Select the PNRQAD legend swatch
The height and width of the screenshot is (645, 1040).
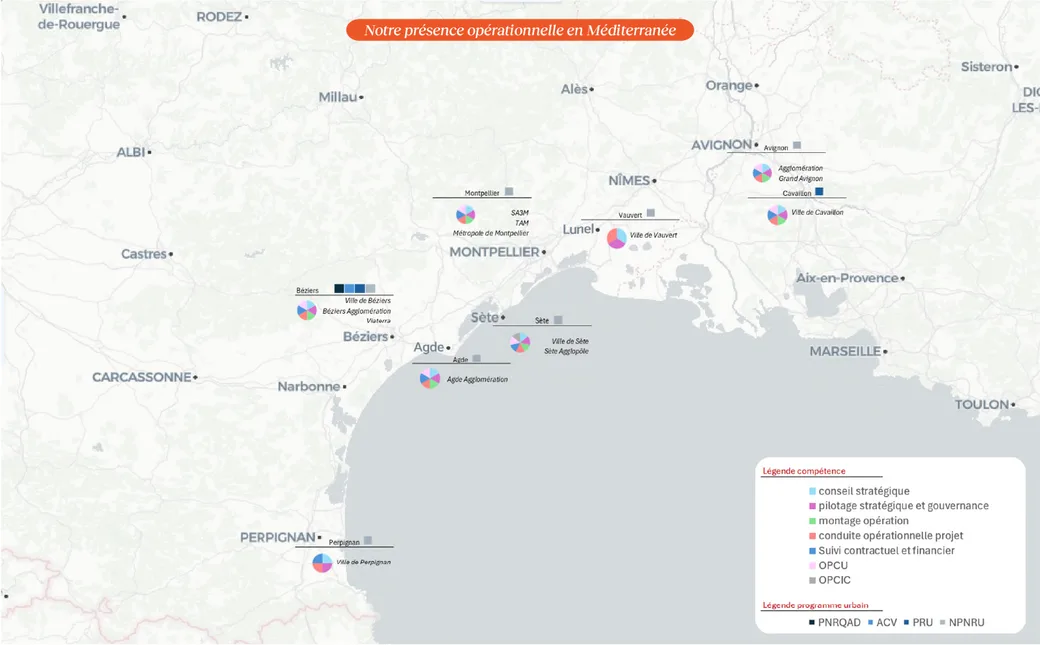[x=812, y=622]
